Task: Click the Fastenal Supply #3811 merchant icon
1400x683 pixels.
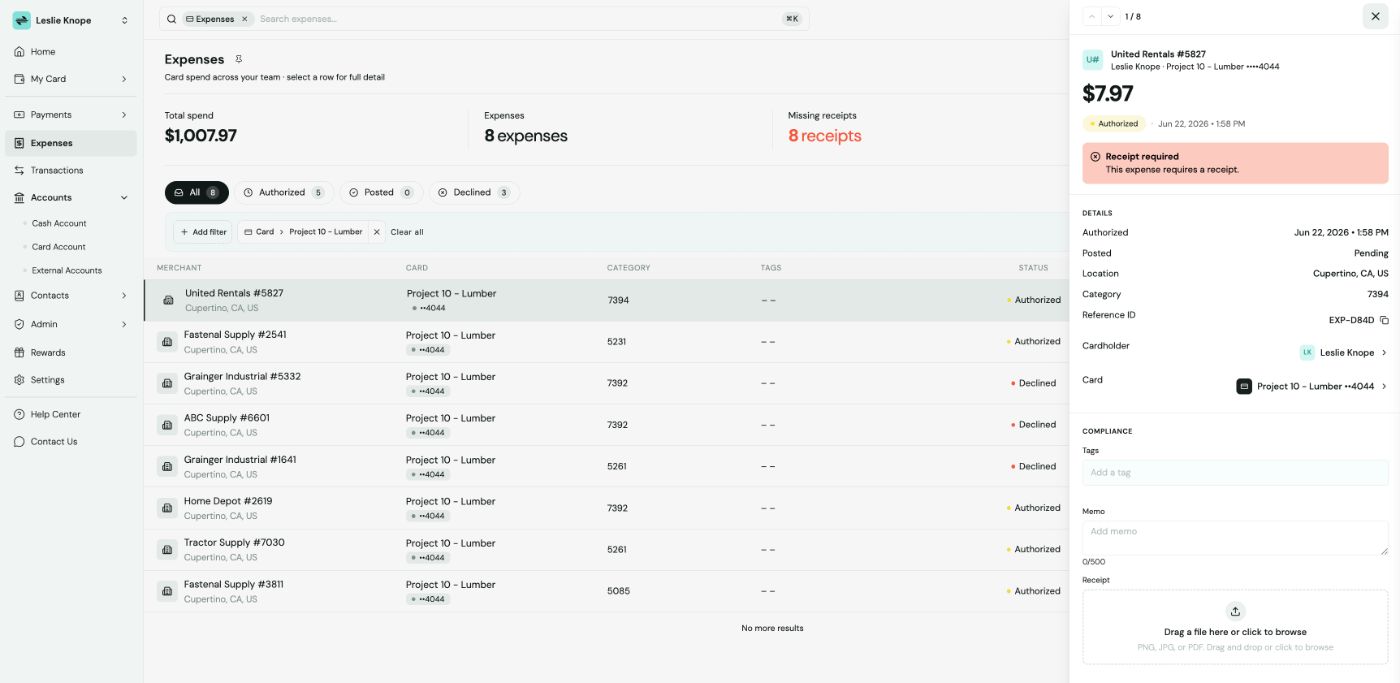Action: tap(167, 591)
